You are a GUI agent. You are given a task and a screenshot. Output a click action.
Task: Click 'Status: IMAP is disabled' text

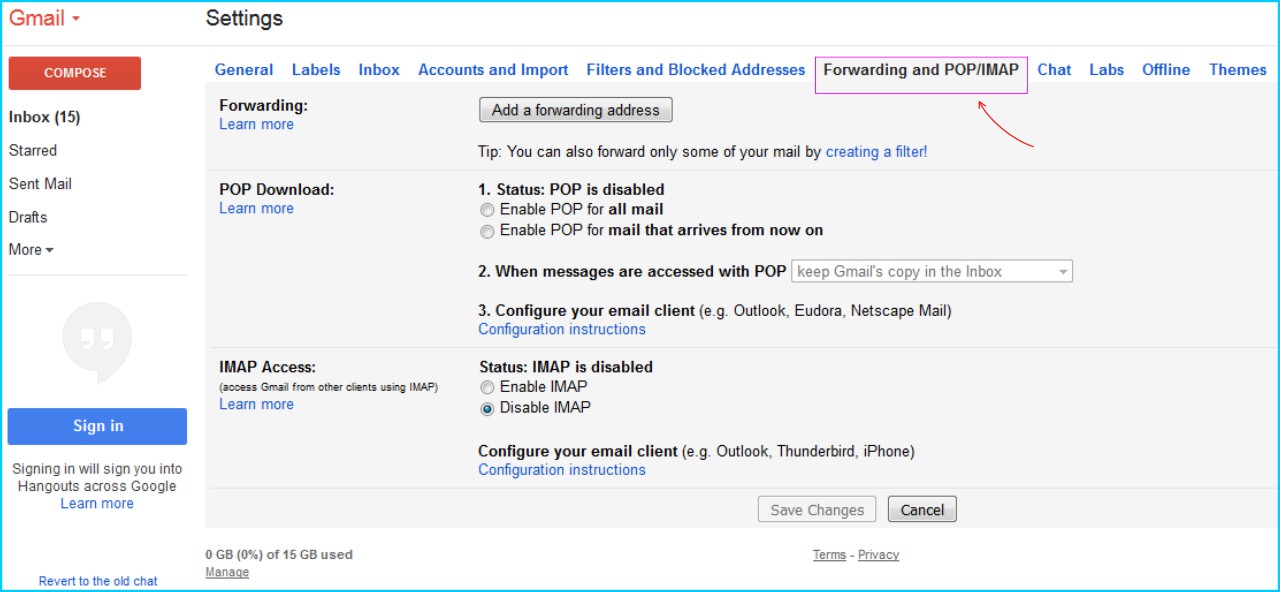tap(566, 367)
